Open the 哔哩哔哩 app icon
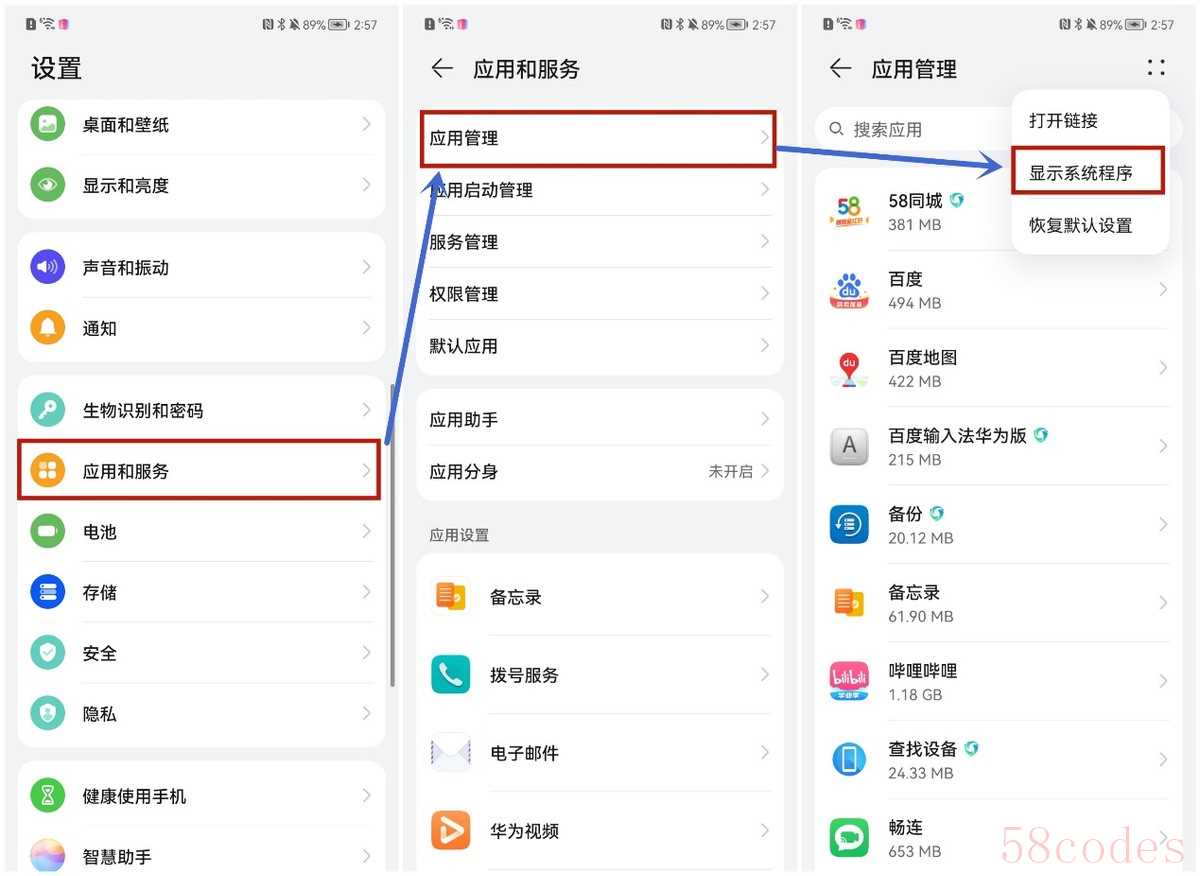 (850, 681)
